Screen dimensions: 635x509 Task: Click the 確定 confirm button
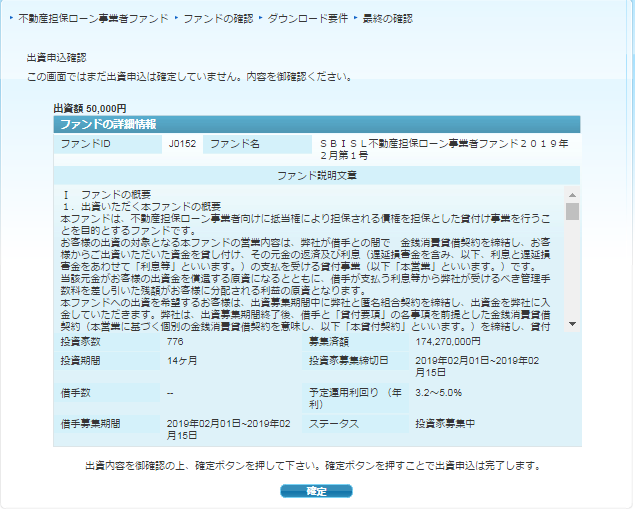click(x=316, y=491)
